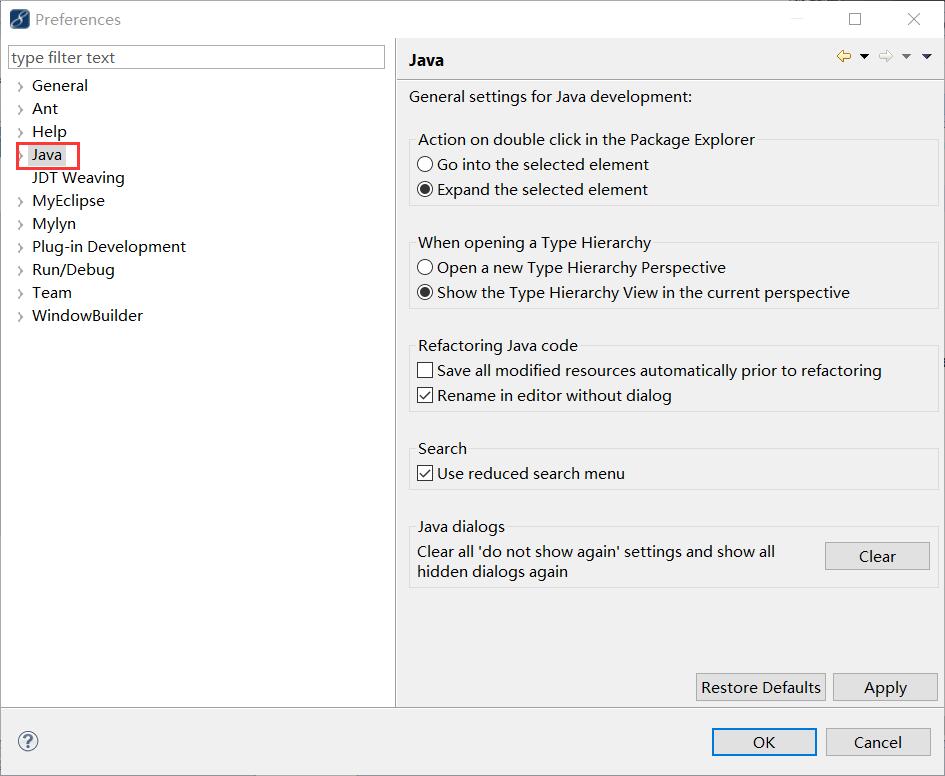This screenshot has height=776, width=945.
Task: Click the Clear button for Java dialogs
Action: (877, 556)
